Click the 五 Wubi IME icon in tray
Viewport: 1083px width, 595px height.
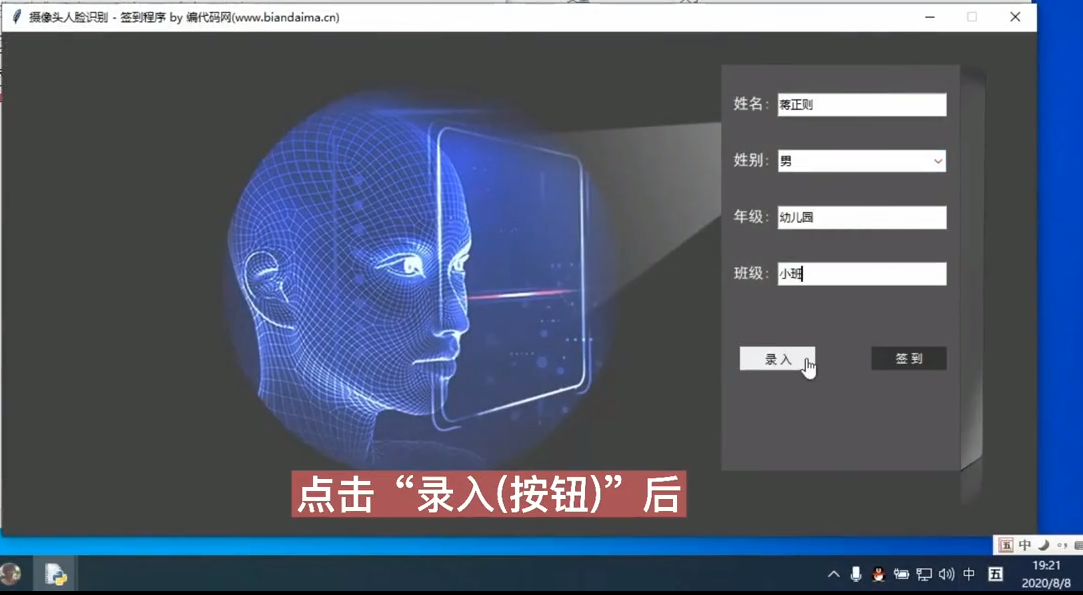click(x=994, y=574)
